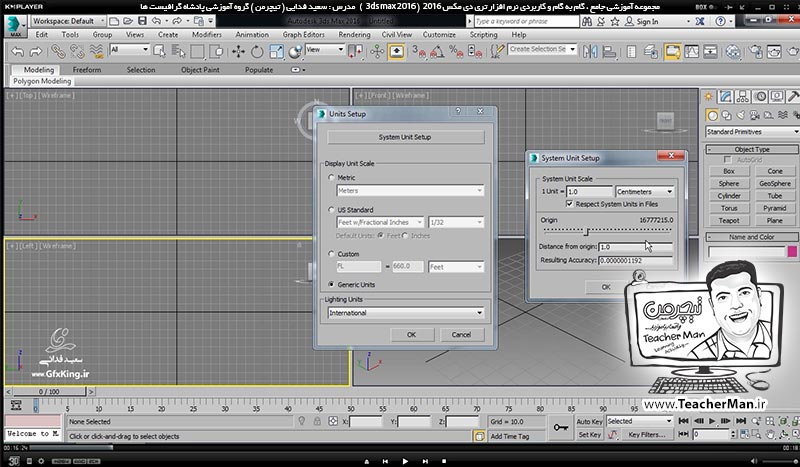Toggle the Auto Key button
Viewport: 800px width, 467px height.
pyautogui.click(x=589, y=422)
